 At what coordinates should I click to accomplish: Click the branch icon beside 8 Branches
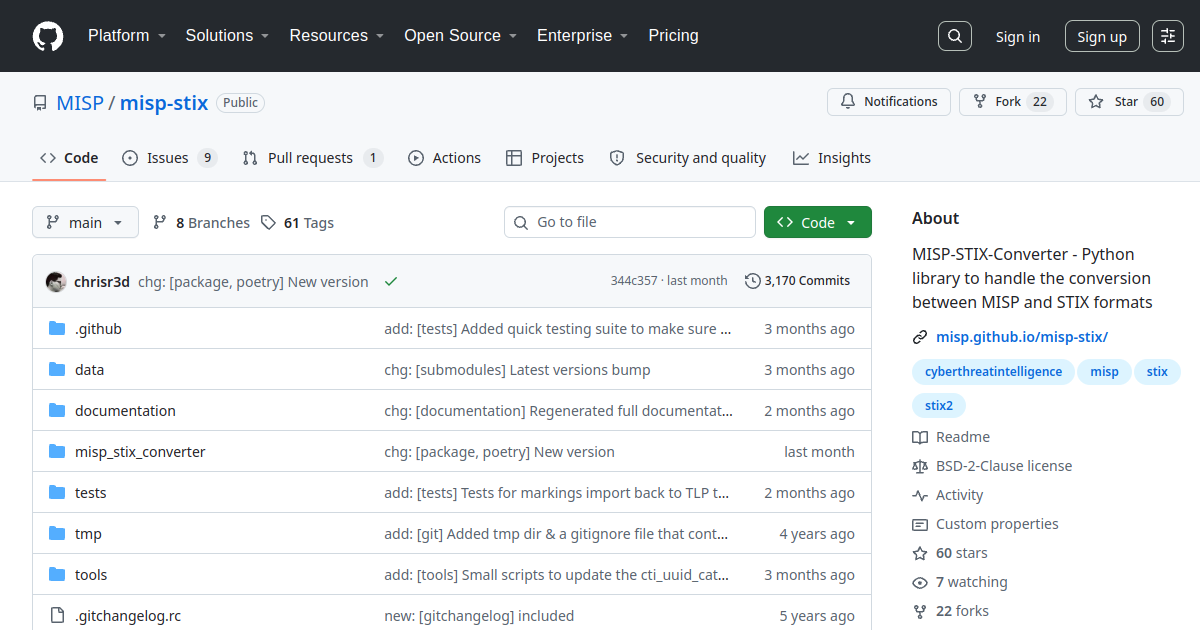point(160,222)
